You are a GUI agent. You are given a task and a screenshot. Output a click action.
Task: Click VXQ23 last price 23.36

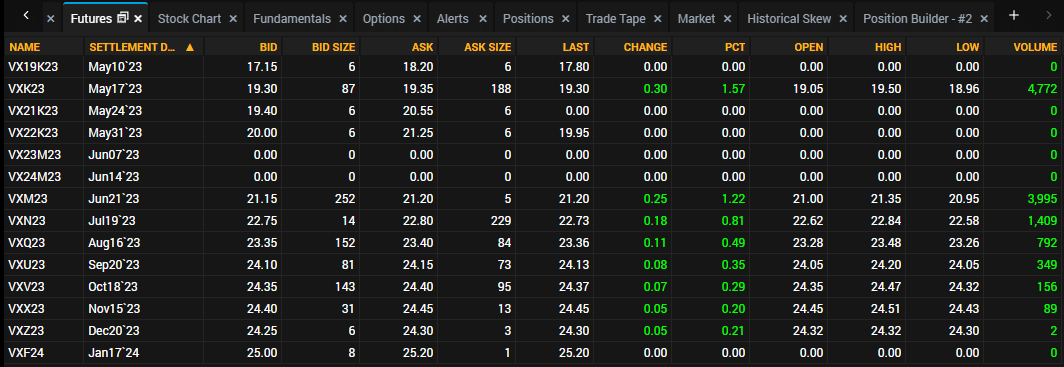tap(575, 243)
